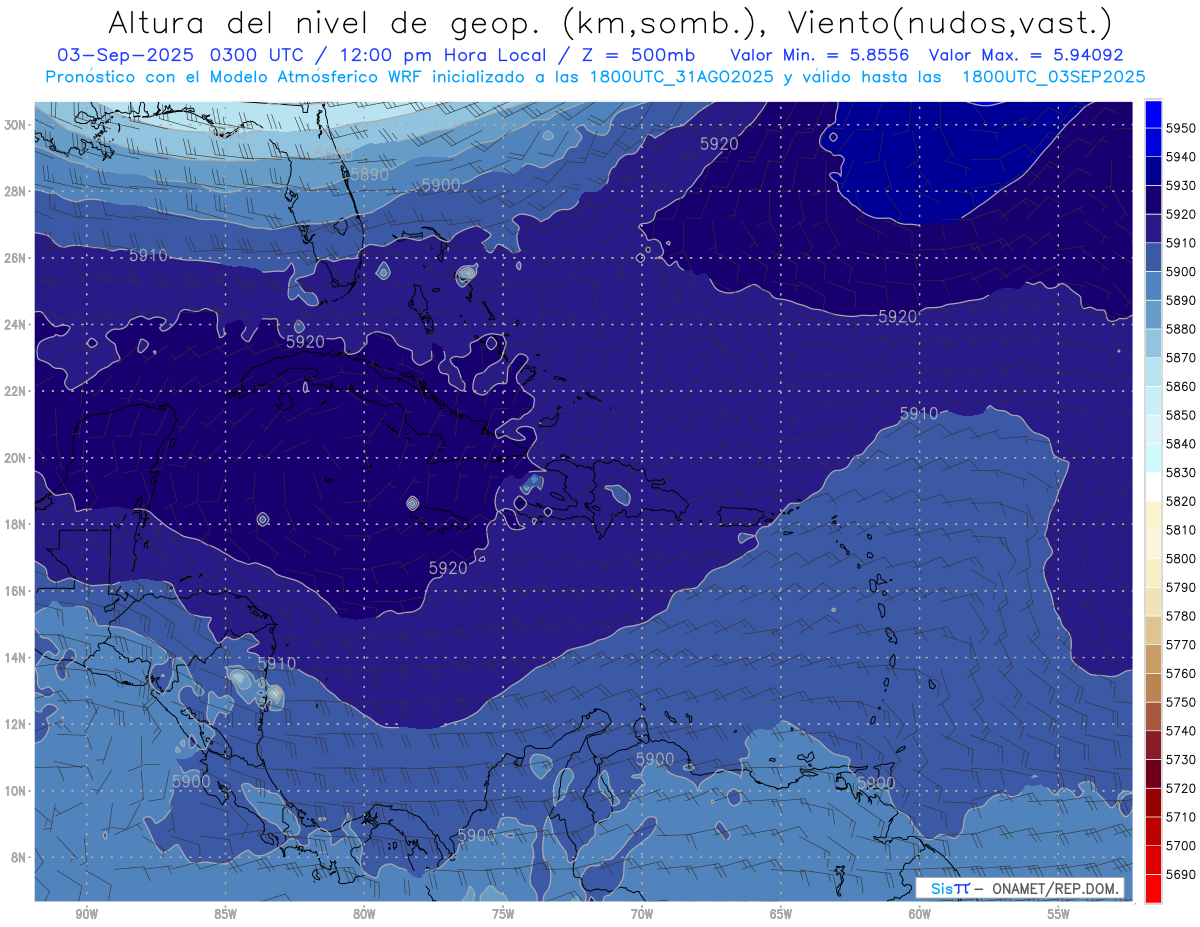Viewport: 1200px width, 927px height.
Task: Click the 5720 colorbar label
Action: coord(1181,788)
